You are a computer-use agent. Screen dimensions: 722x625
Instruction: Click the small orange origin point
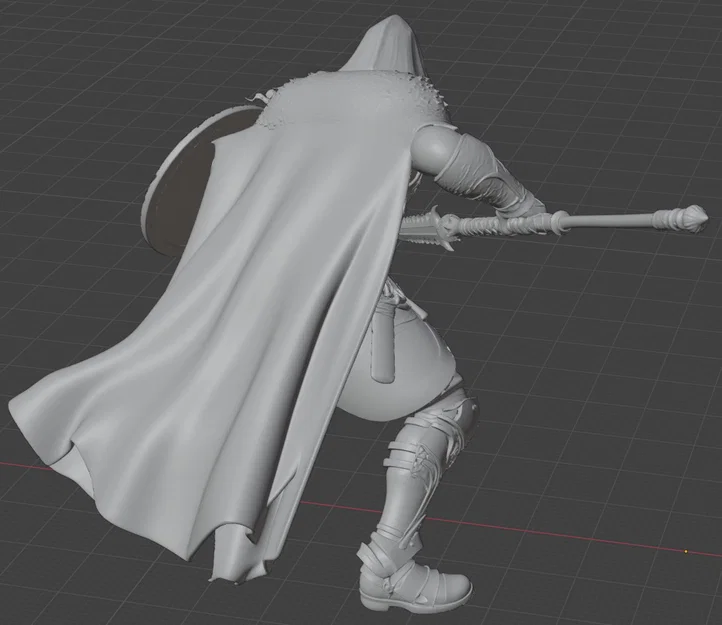point(686,551)
